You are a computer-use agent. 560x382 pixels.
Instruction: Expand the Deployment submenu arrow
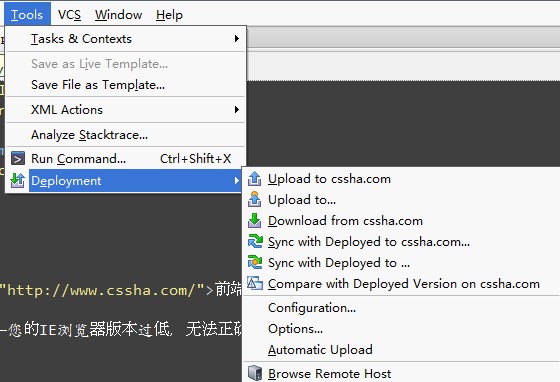[236, 181]
